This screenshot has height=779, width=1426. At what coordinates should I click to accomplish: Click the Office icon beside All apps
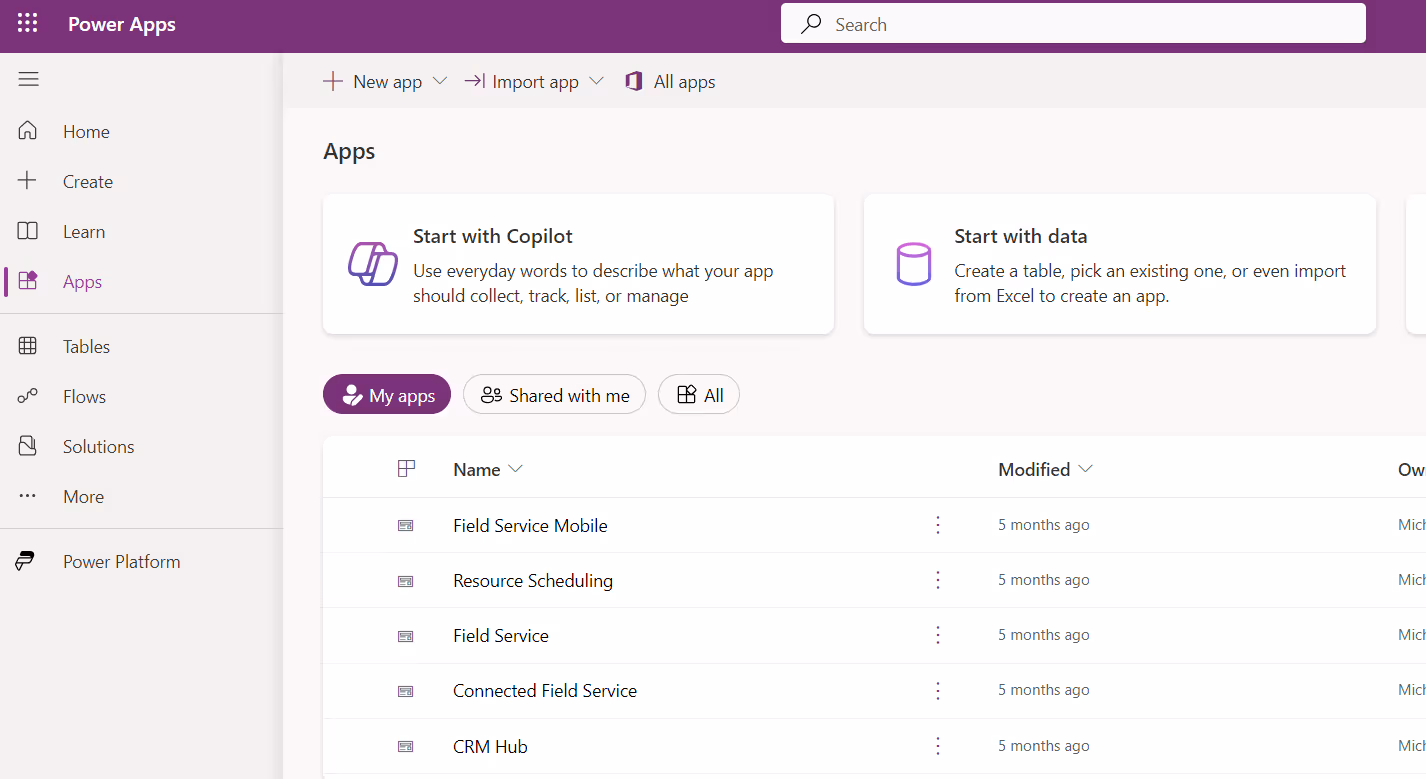coord(633,81)
